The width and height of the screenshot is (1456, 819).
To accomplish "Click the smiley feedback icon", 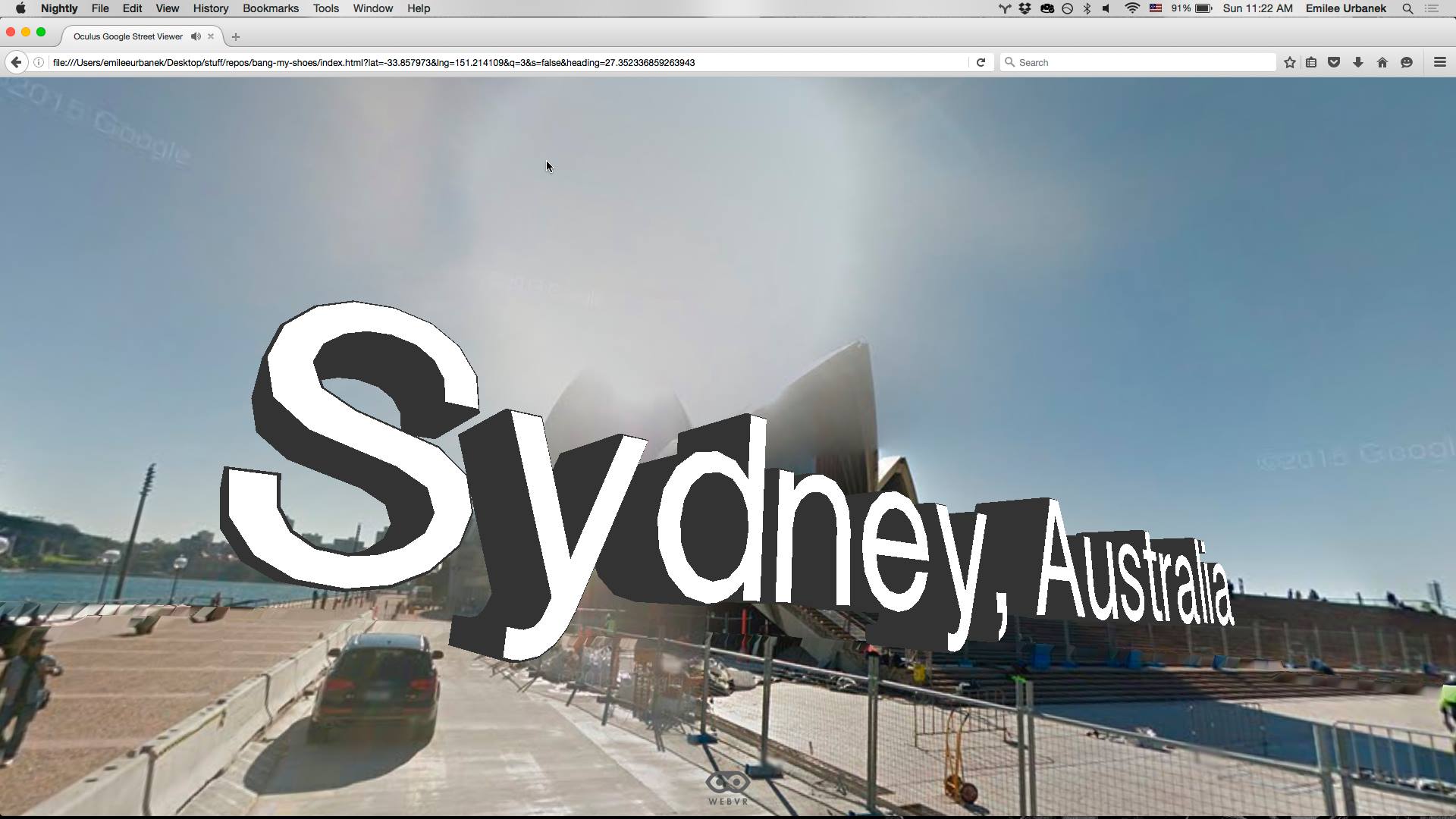I will tap(1407, 63).
